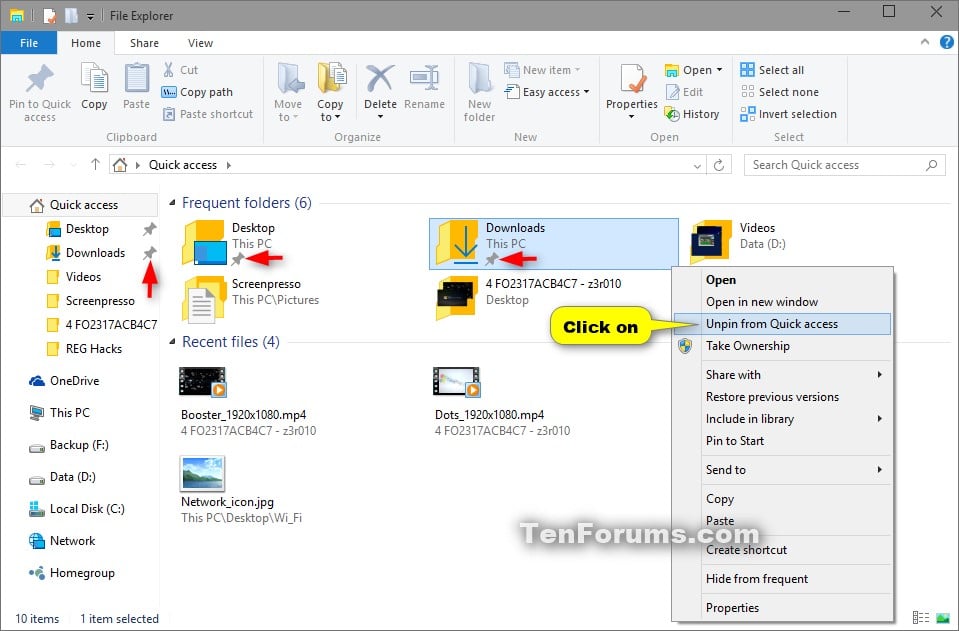
Task: Choose Take Ownership in context menu
Action: point(782,346)
